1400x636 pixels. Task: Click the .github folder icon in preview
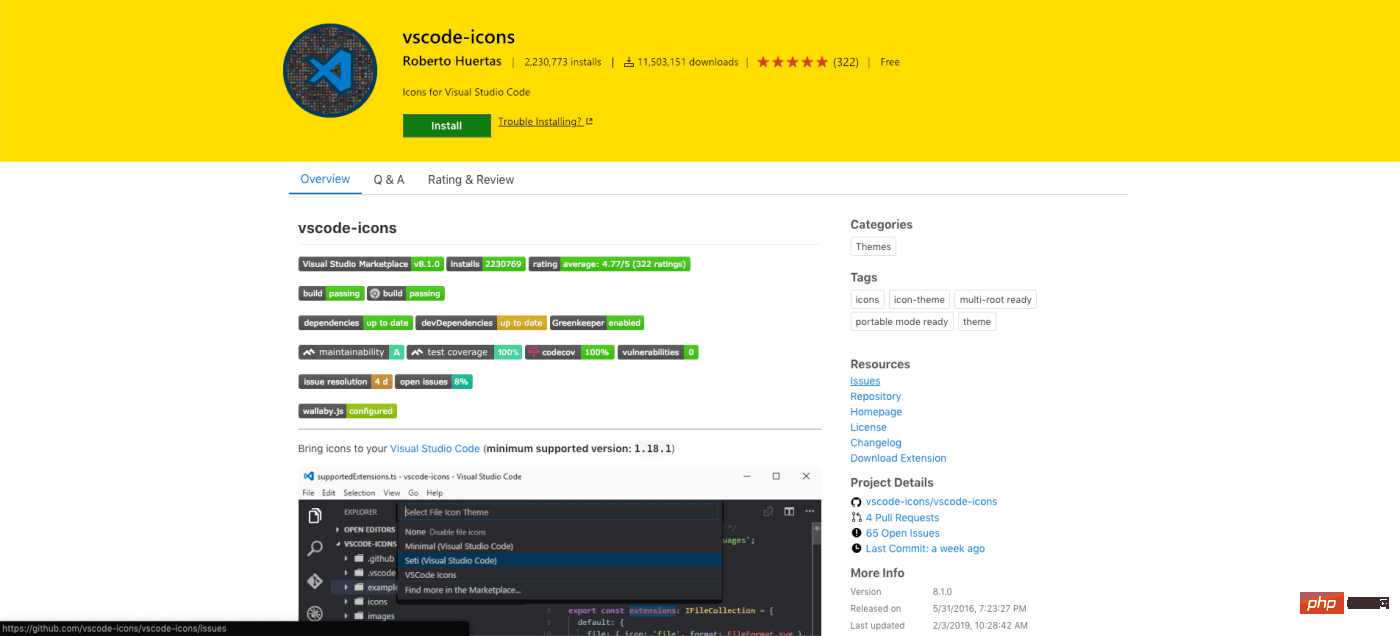[x=359, y=558]
